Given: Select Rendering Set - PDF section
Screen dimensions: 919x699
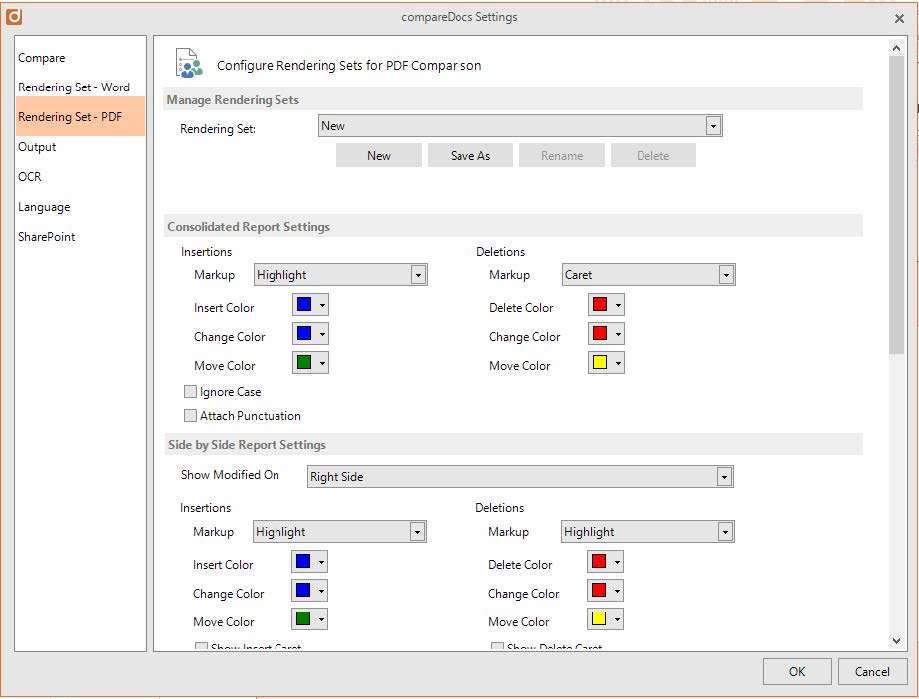Looking at the screenshot, I should [80, 116].
